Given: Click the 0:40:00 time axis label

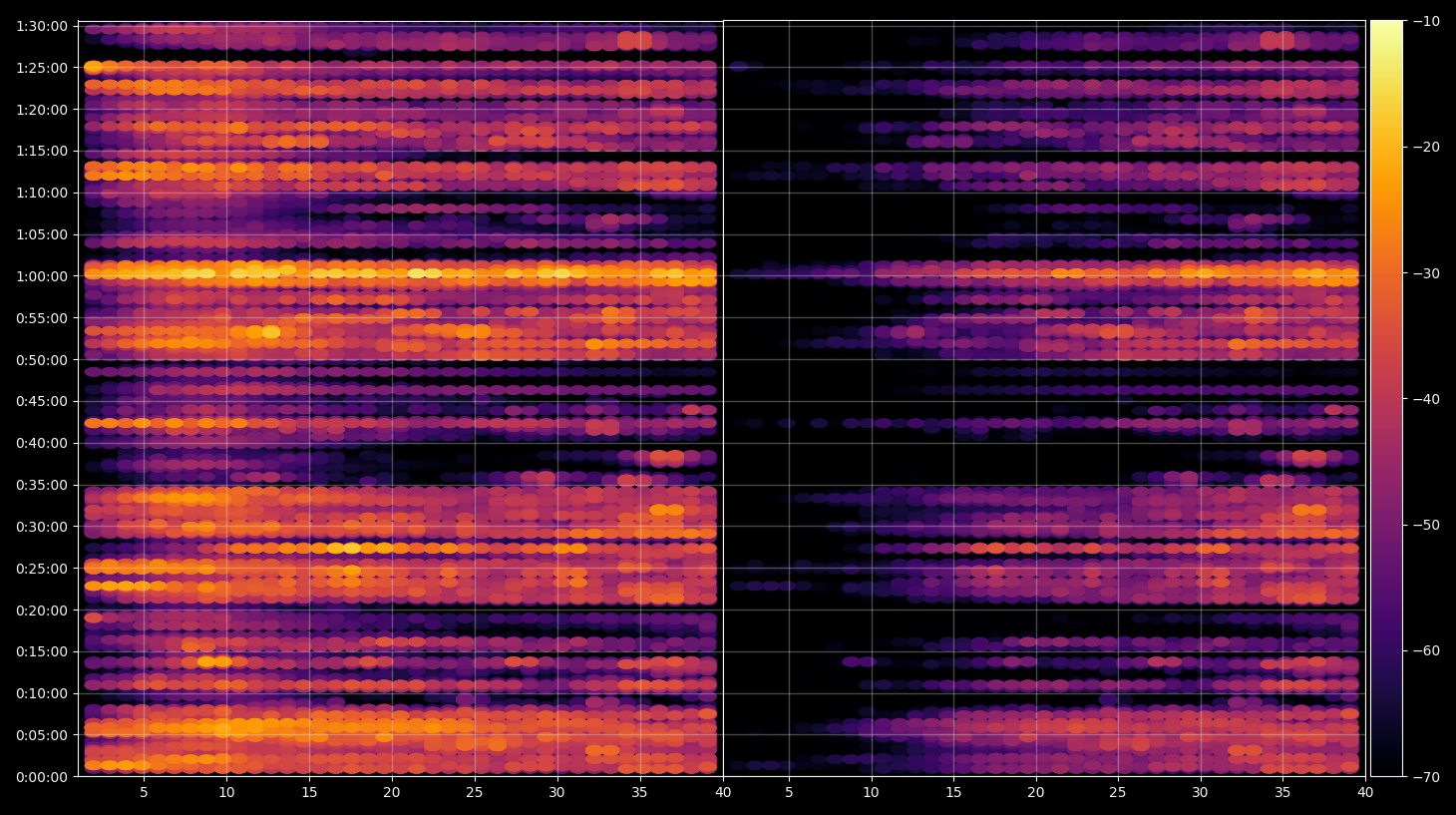Looking at the screenshot, I should [42, 443].
